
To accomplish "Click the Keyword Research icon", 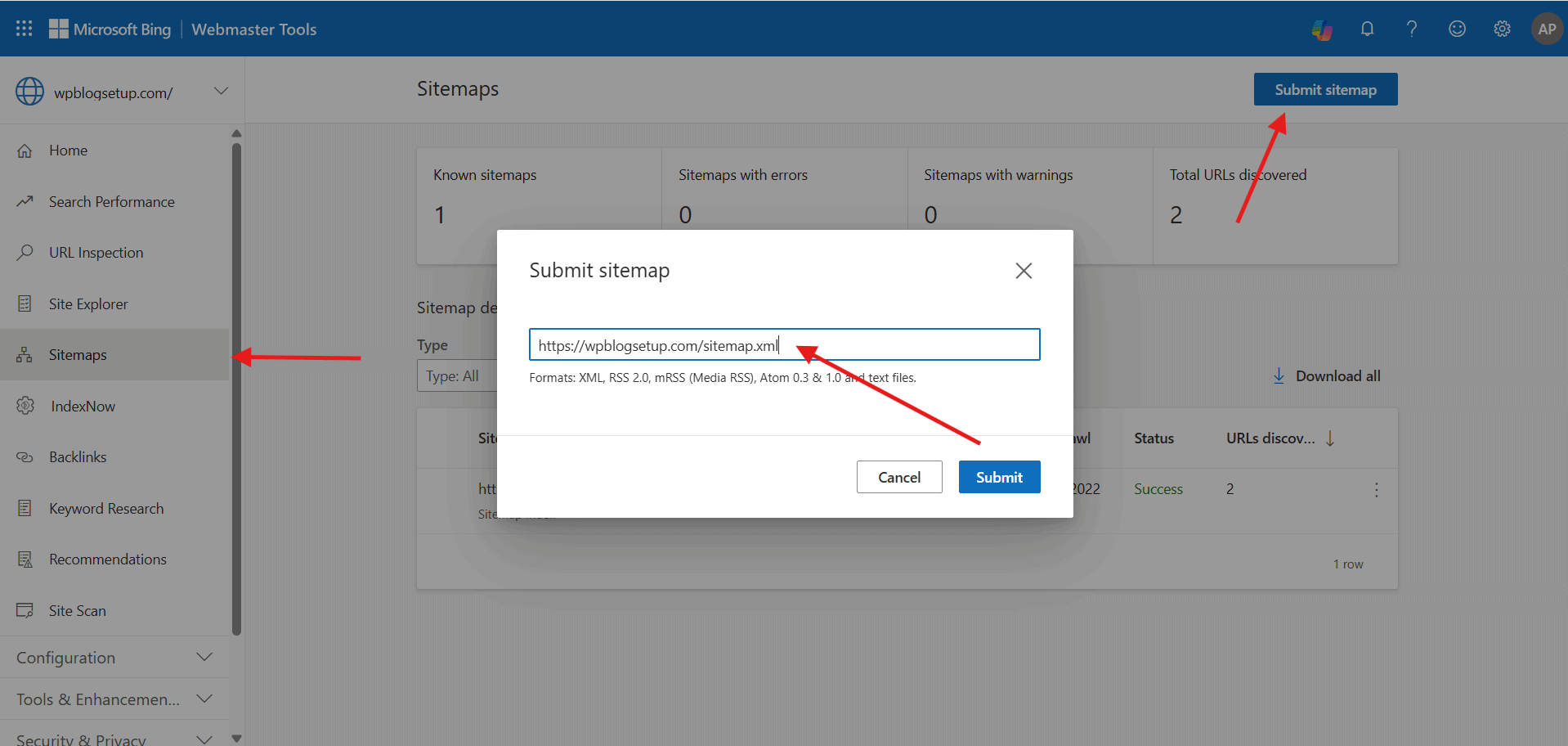I will point(25,508).
